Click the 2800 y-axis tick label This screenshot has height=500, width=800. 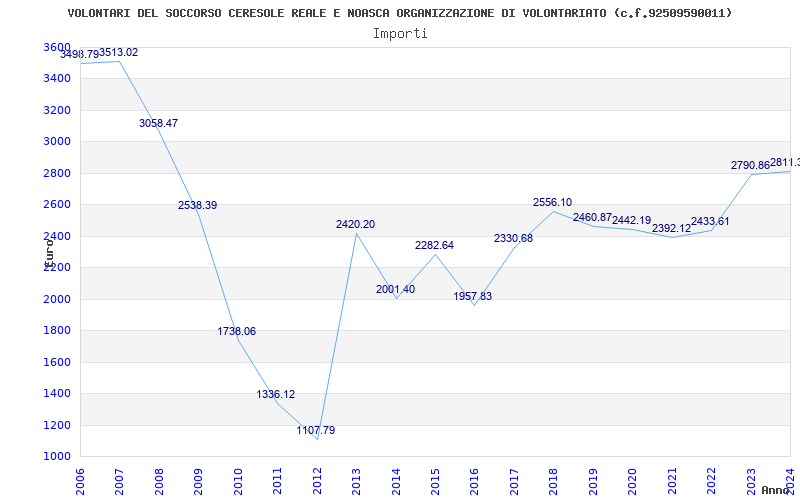click(57, 173)
